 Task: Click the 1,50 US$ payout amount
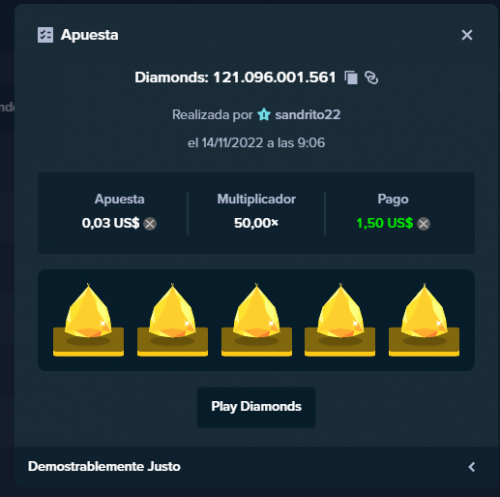(385, 223)
